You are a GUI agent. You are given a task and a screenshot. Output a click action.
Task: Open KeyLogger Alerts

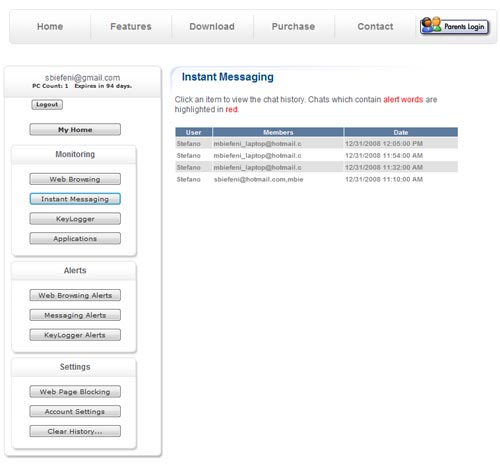tap(75, 335)
